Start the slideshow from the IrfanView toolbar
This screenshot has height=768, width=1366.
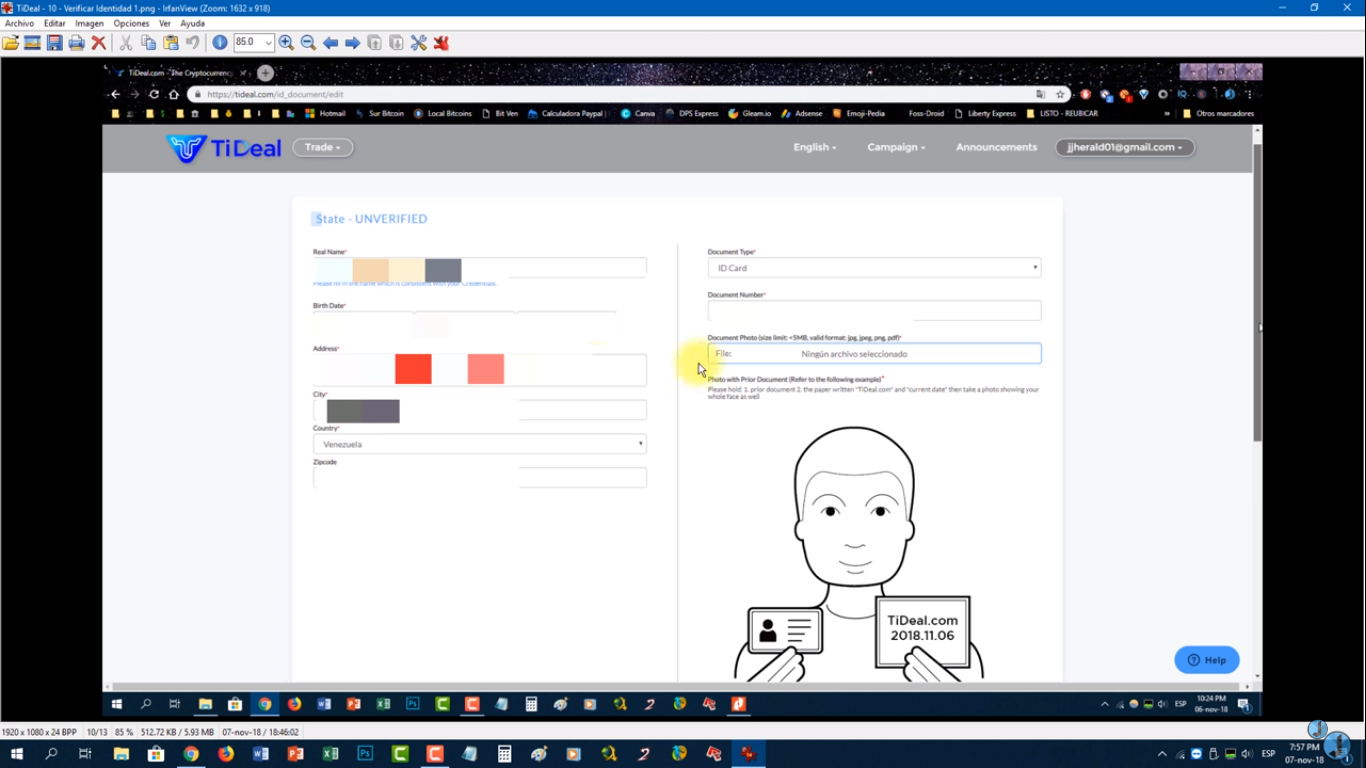(x=33, y=43)
